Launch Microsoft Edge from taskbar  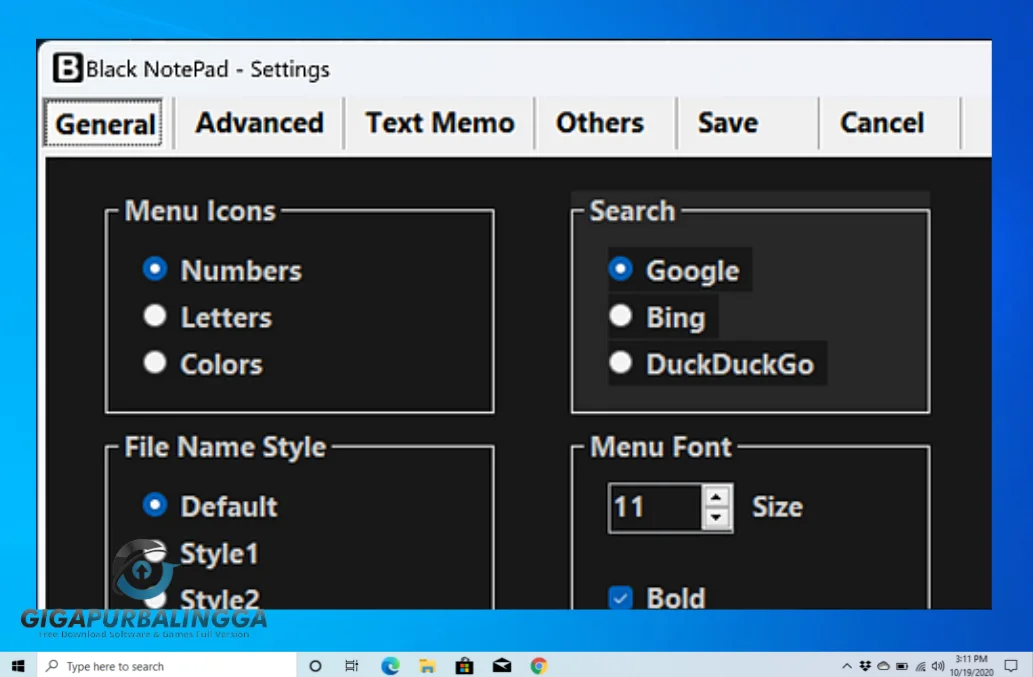[x=390, y=666]
